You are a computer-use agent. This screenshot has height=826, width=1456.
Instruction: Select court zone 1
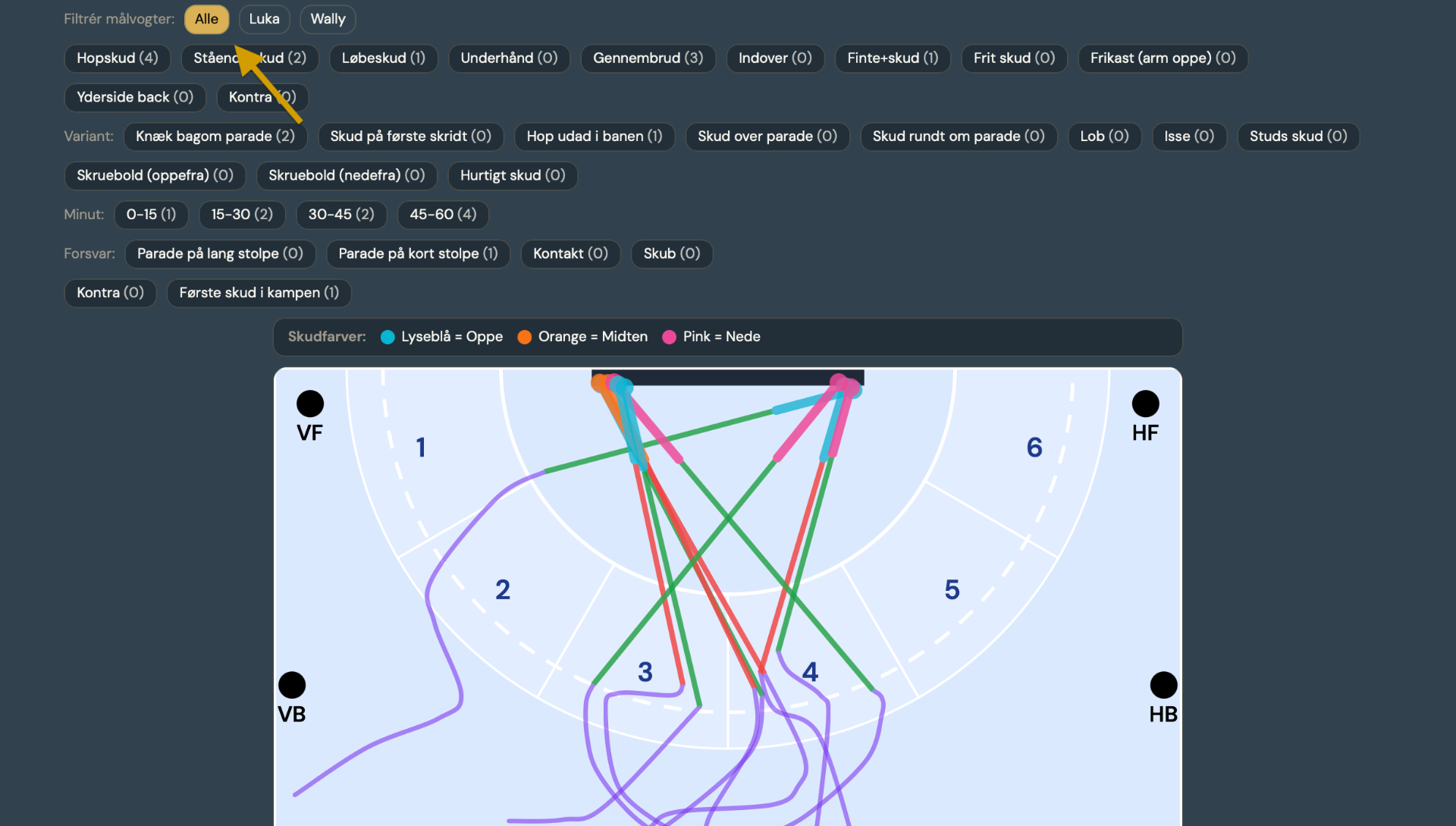[x=421, y=448]
